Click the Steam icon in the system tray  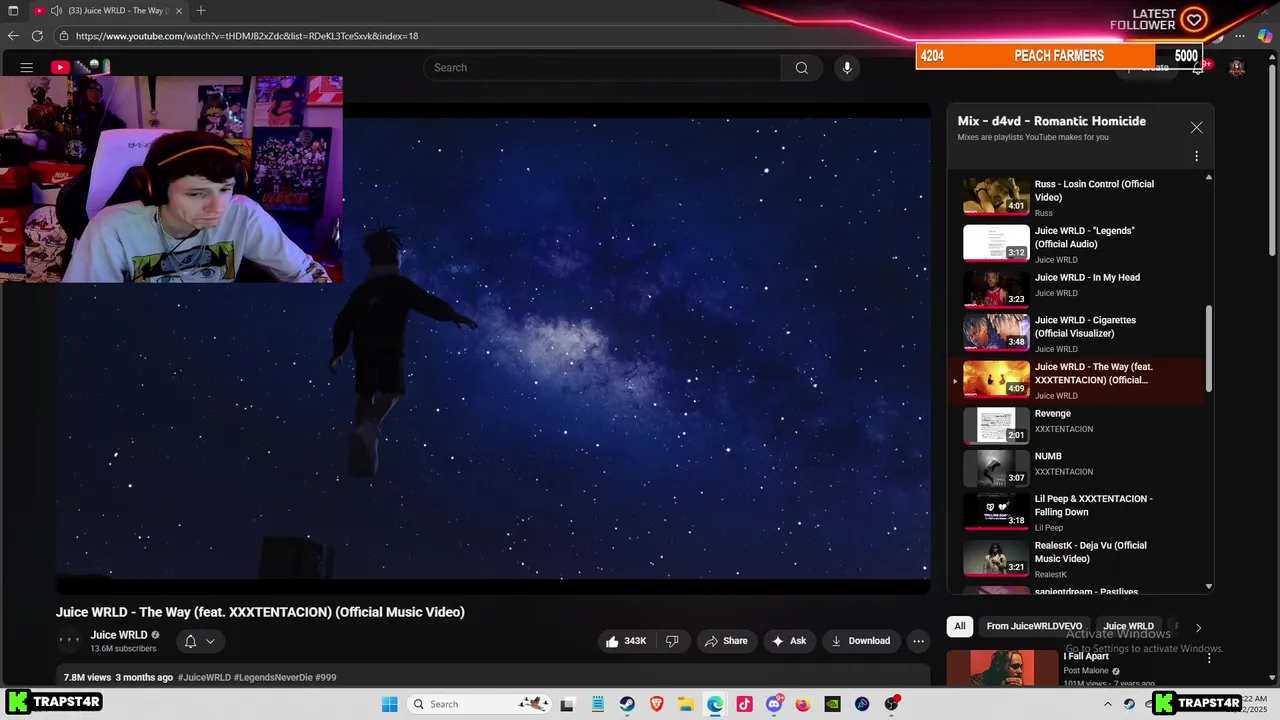point(1129,704)
